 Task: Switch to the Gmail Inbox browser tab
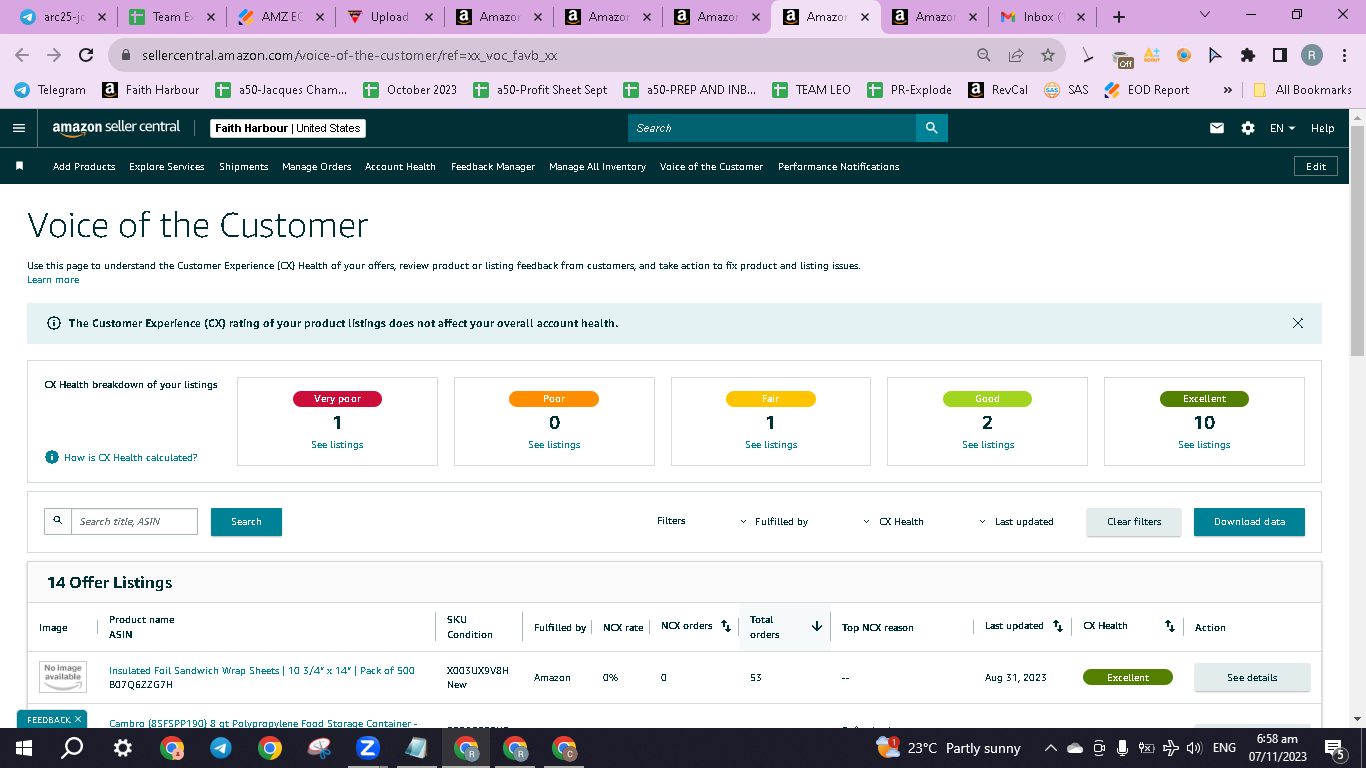point(1042,17)
